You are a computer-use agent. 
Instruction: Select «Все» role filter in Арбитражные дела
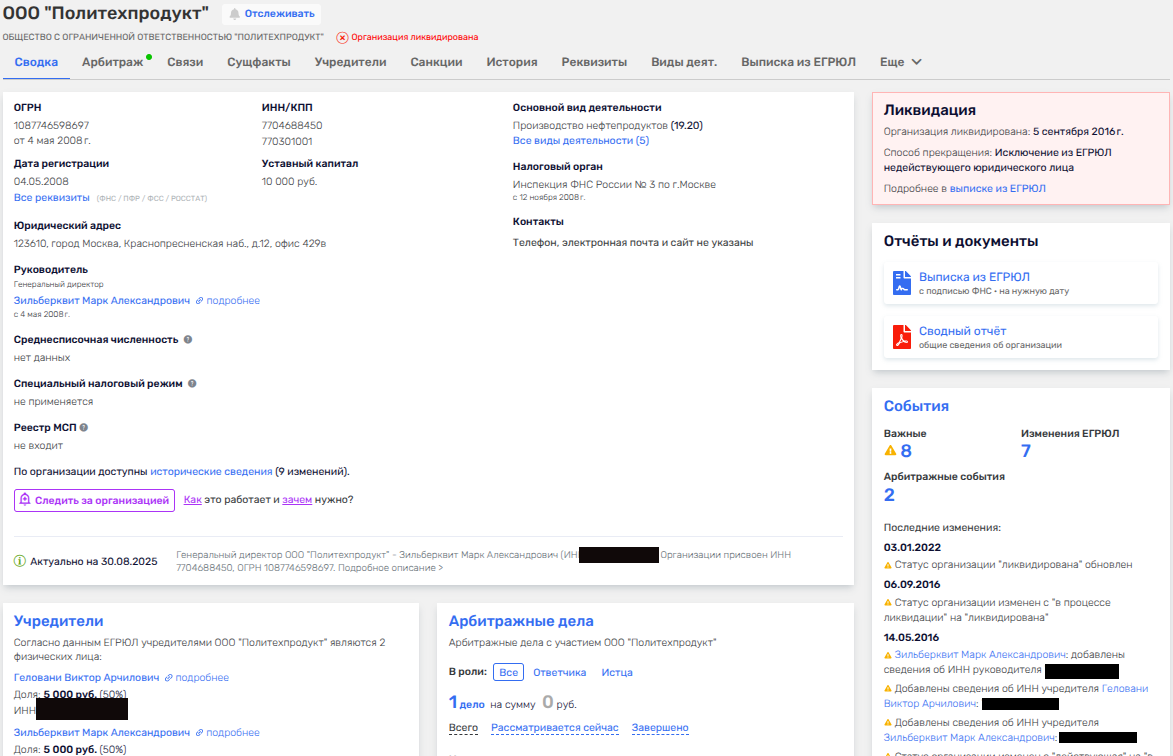(x=508, y=672)
